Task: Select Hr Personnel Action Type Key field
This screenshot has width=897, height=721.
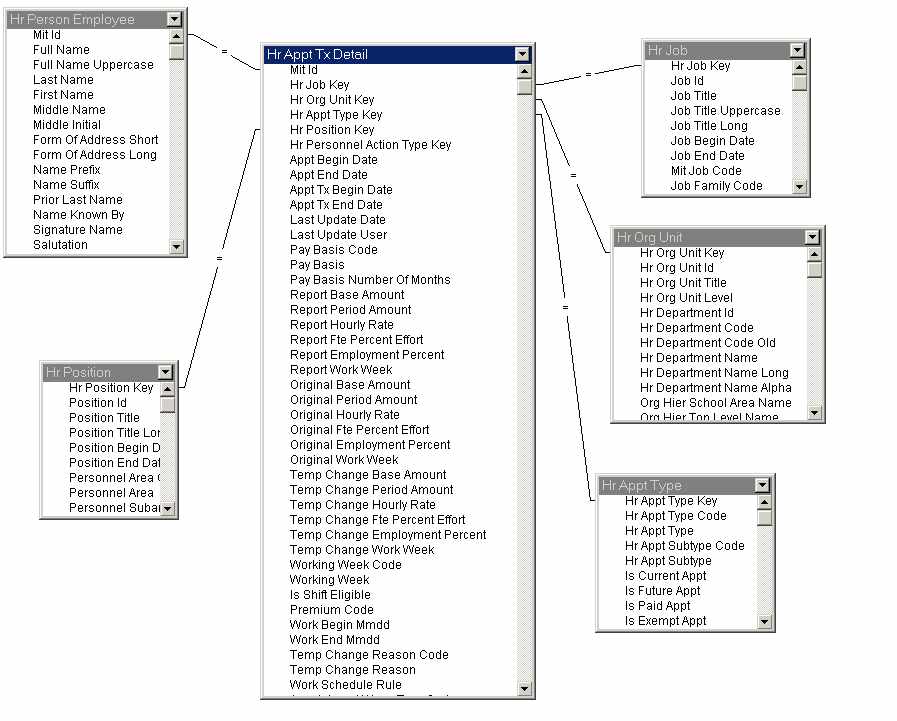Action: tap(370, 145)
